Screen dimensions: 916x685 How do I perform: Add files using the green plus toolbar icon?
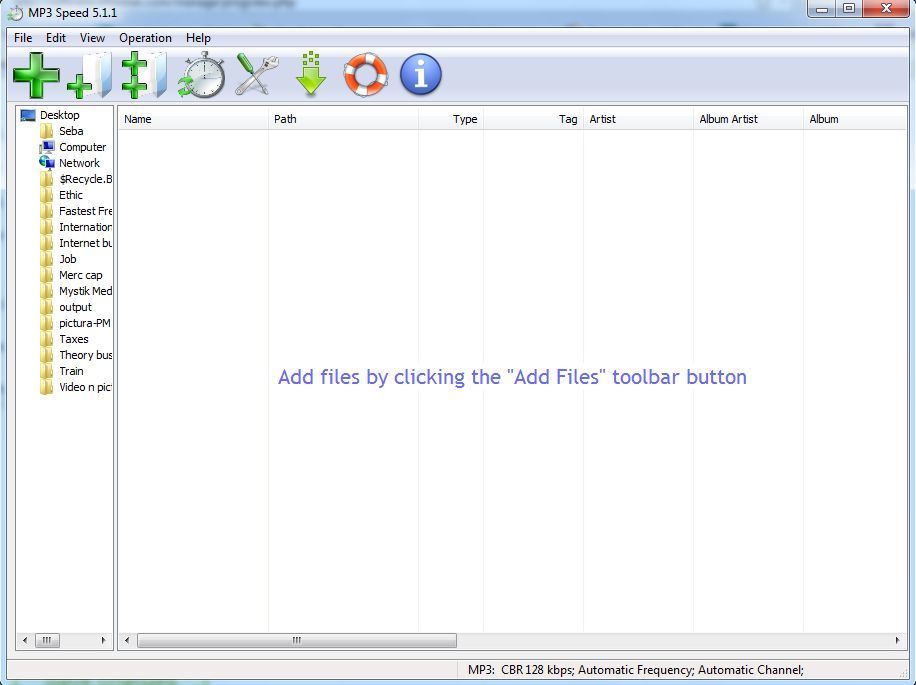click(x=37, y=74)
